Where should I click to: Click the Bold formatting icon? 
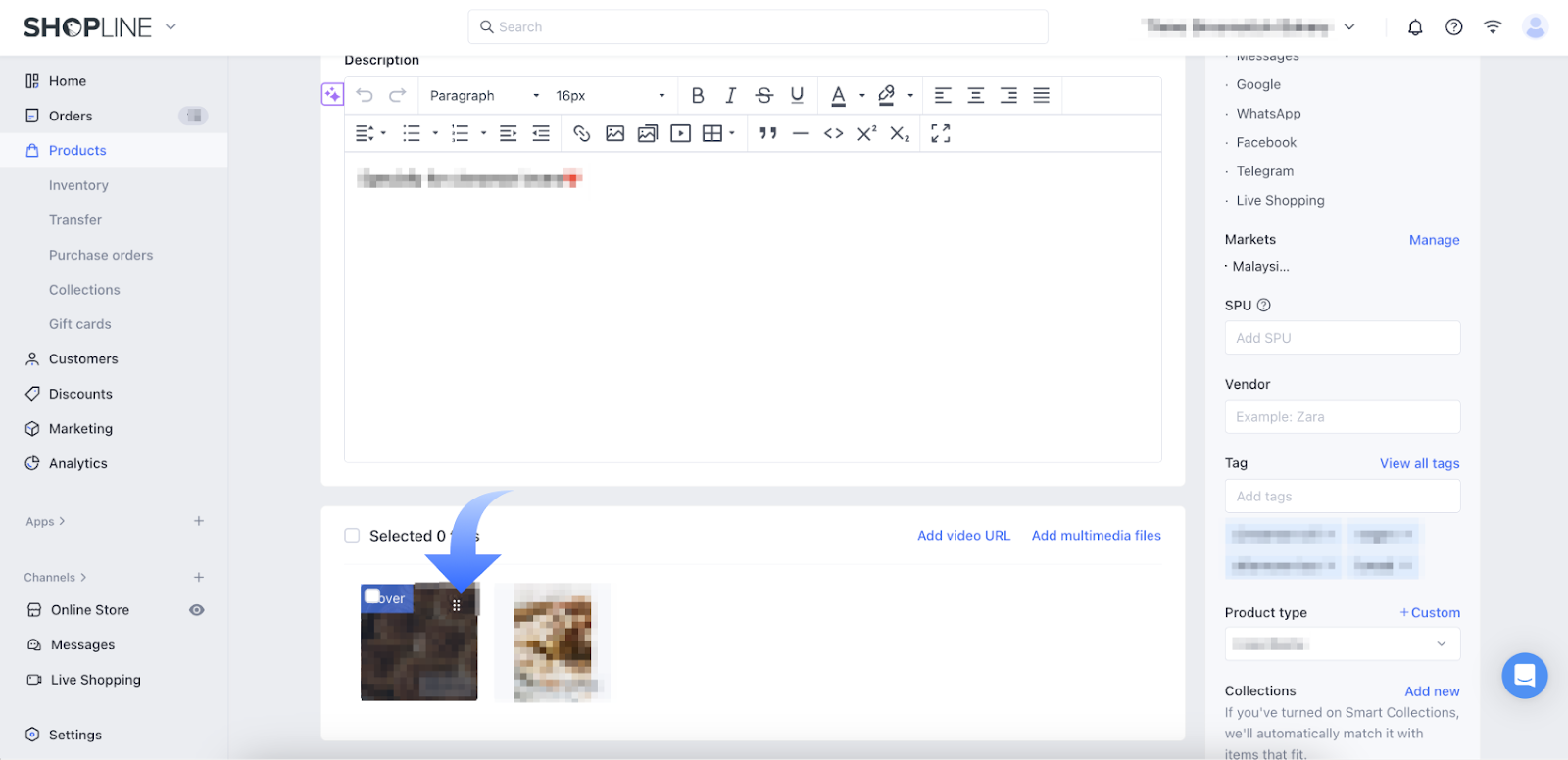click(697, 95)
